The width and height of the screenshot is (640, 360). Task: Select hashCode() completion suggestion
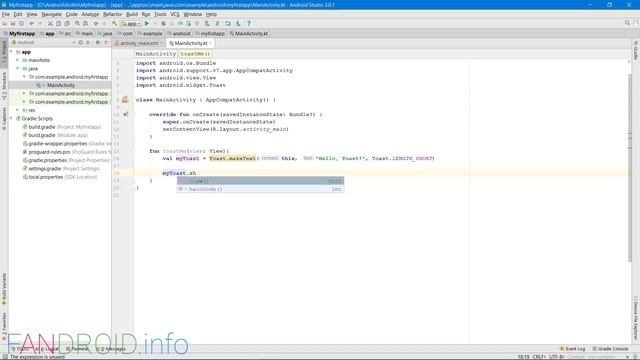point(260,189)
